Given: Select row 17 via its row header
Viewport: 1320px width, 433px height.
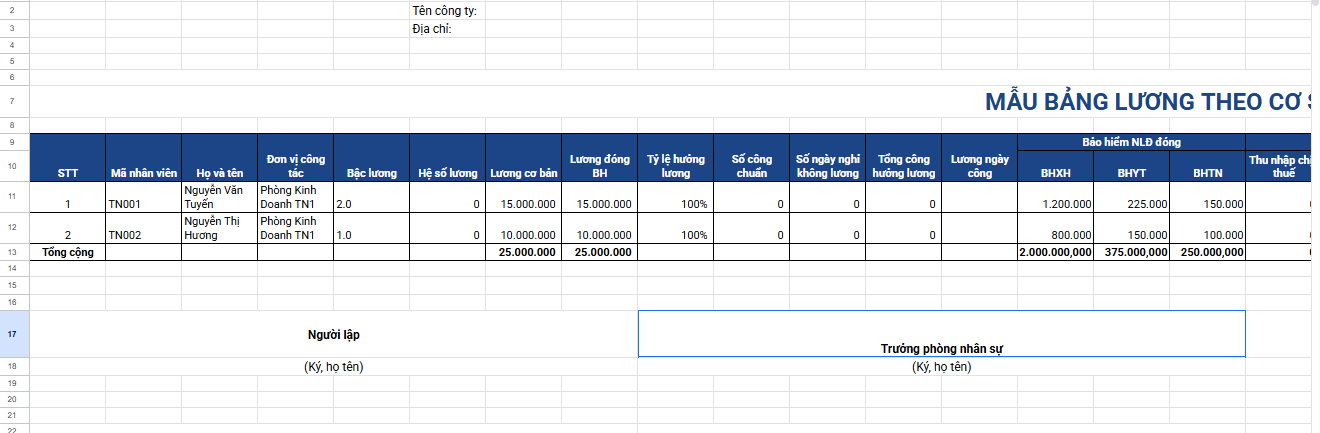Looking at the screenshot, I should pyautogui.click(x=14, y=334).
